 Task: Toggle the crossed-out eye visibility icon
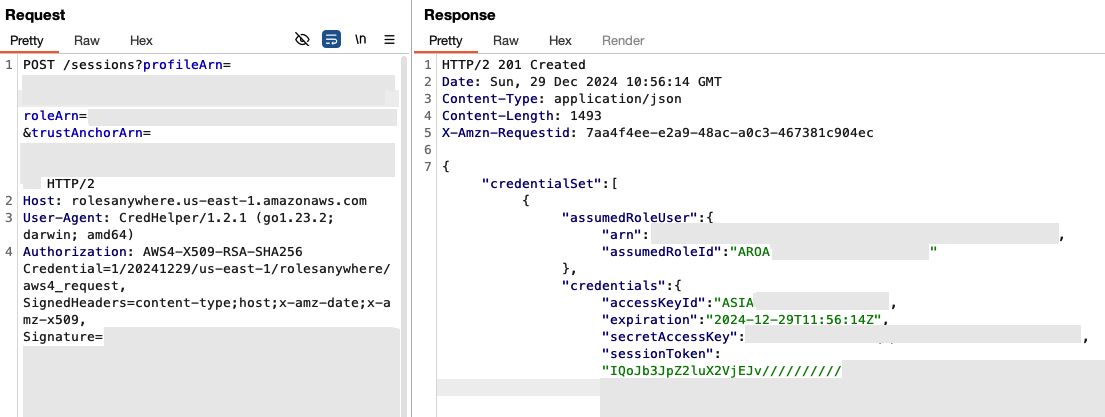pos(303,40)
